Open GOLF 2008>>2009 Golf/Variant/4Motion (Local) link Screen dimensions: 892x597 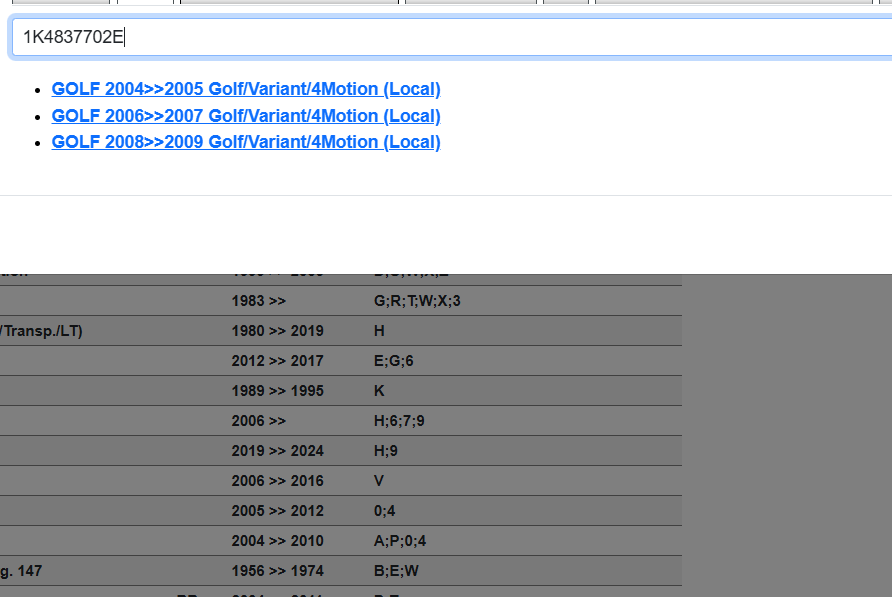click(246, 142)
